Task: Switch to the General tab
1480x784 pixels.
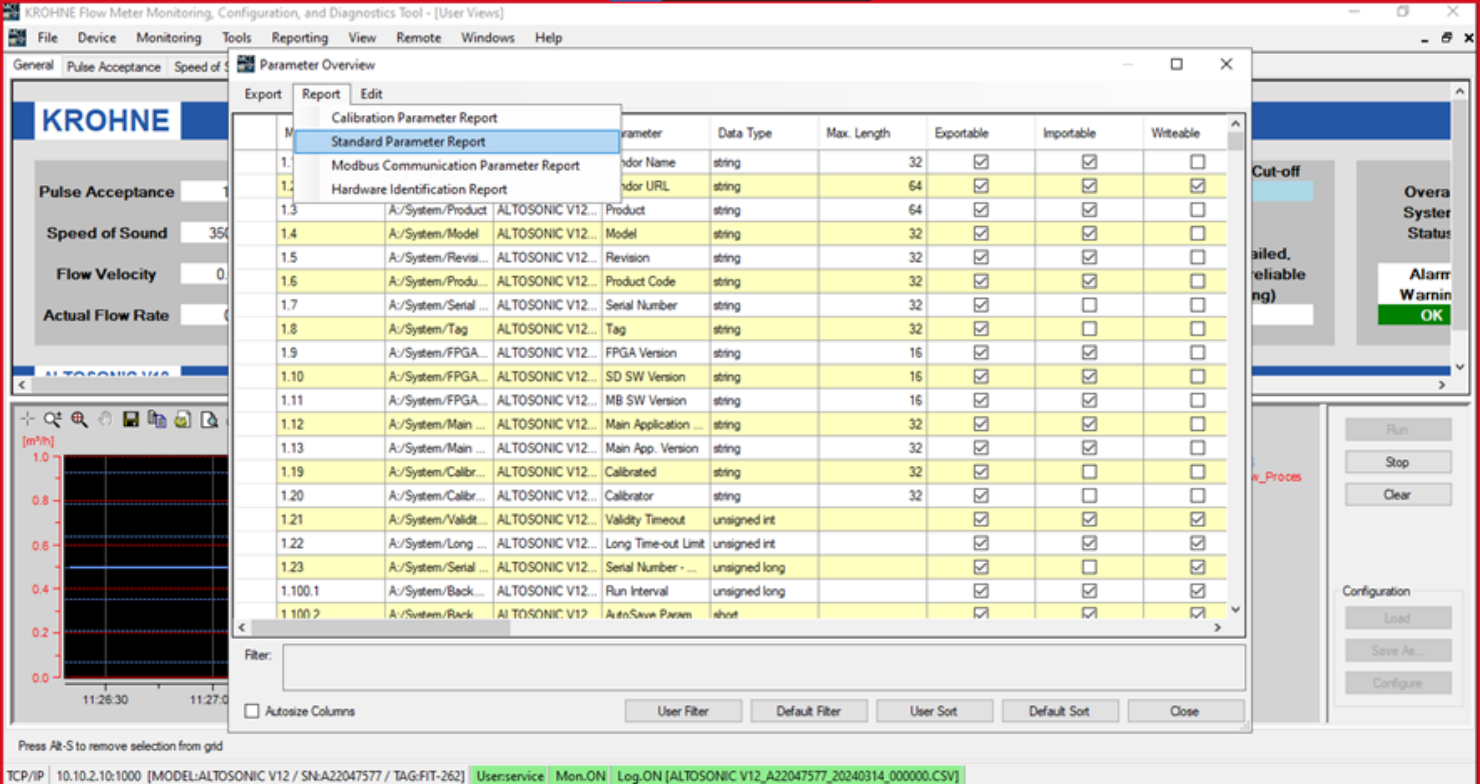Action: click(34, 66)
